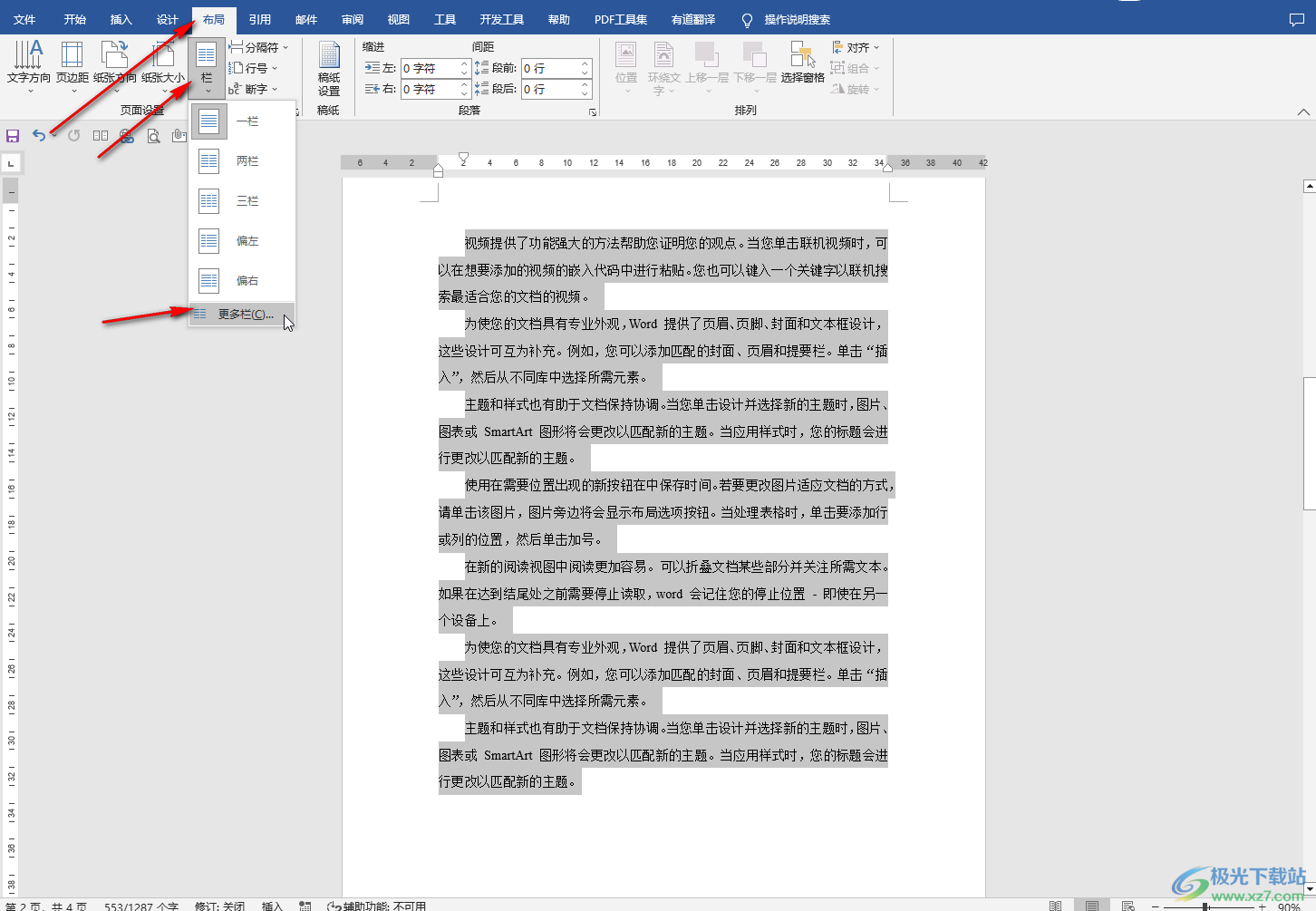This screenshot has height=911, width=1316.
Task: Open the Paper Size (纸张大小) menu
Action: (163, 66)
